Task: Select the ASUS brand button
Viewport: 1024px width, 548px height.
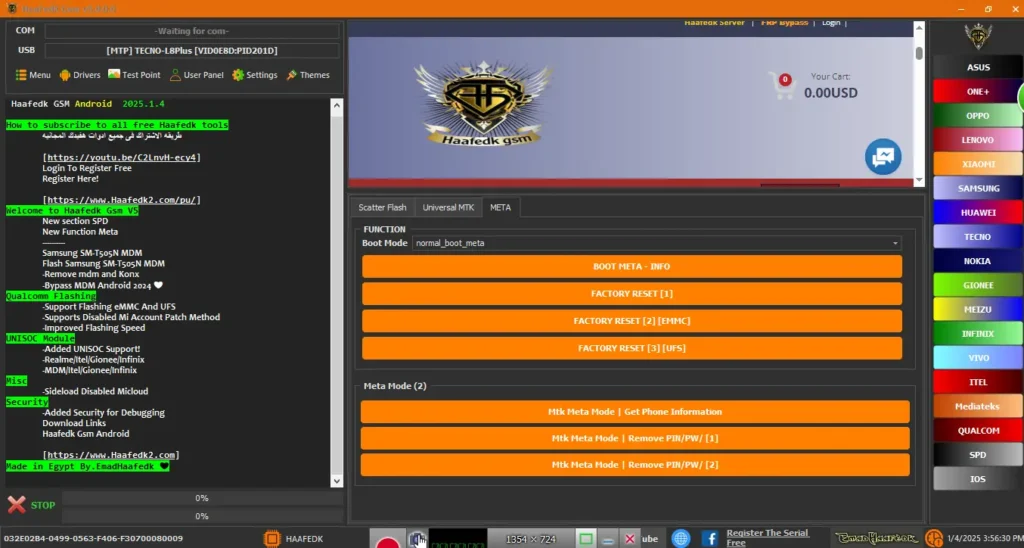Action: point(978,67)
